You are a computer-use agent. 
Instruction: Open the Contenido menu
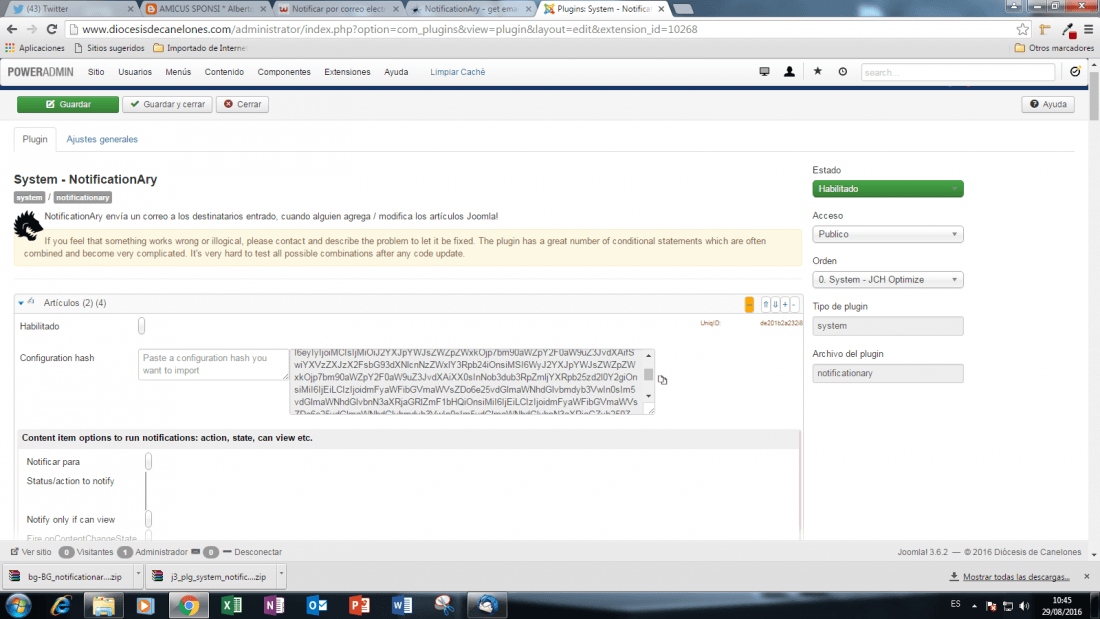point(224,72)
